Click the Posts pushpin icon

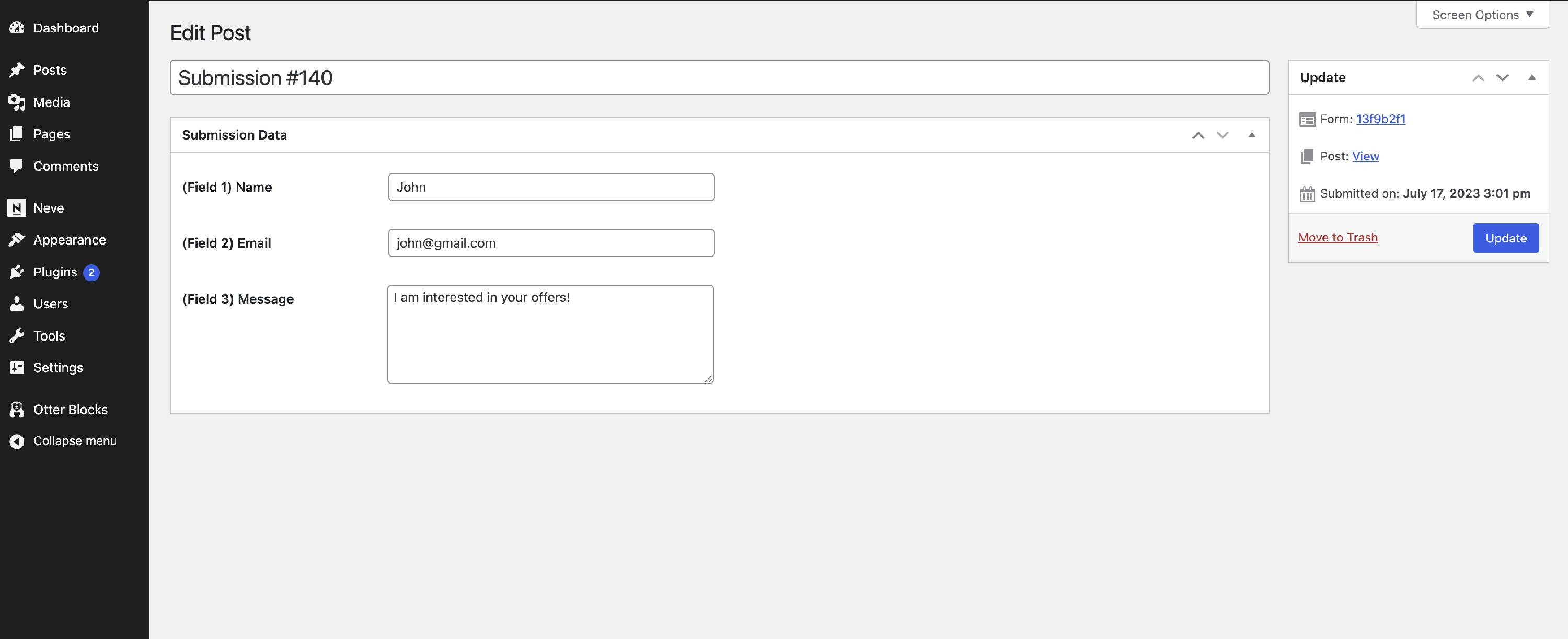coord(17,70)
